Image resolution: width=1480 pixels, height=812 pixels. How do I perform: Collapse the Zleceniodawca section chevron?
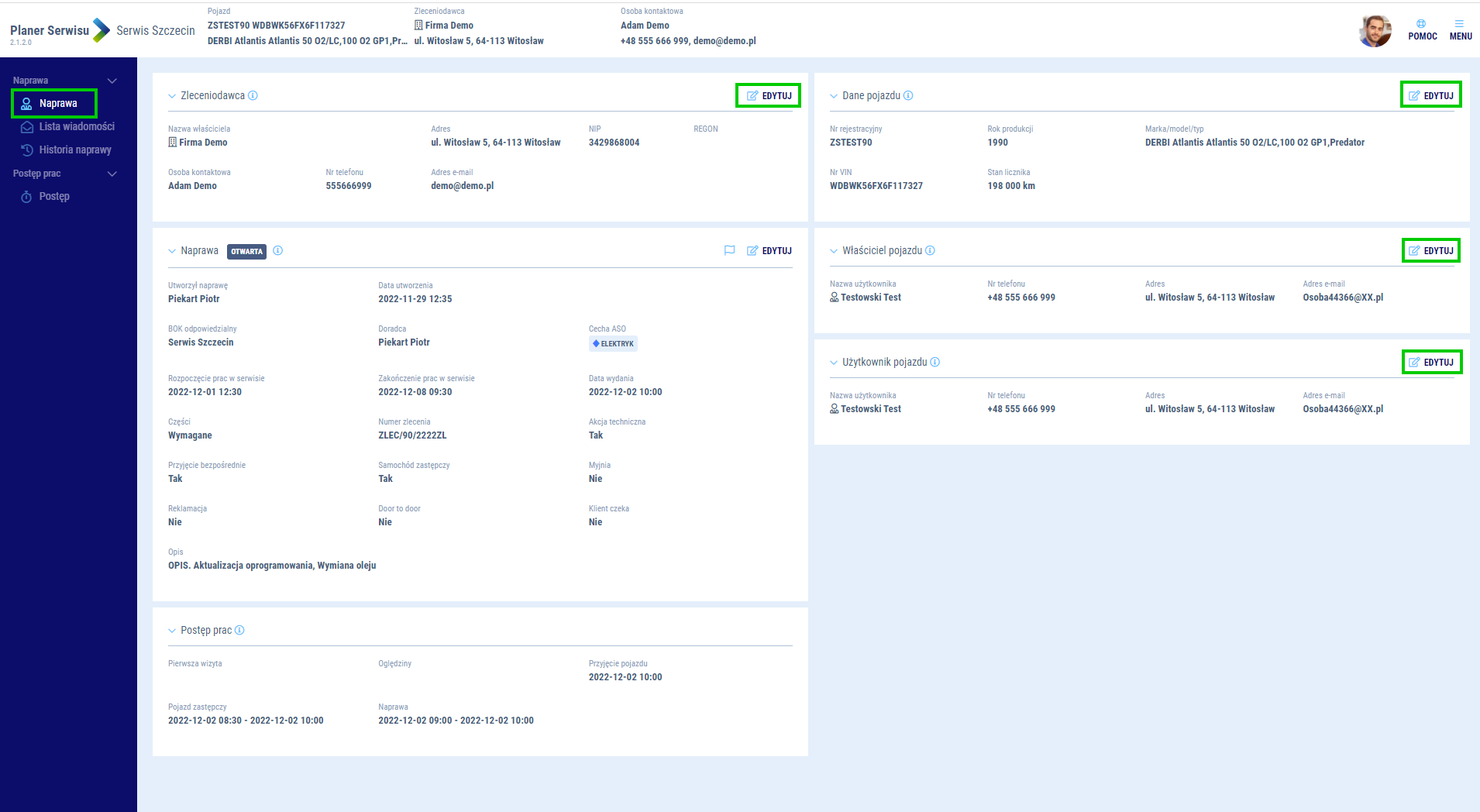[x=172, y=96]
